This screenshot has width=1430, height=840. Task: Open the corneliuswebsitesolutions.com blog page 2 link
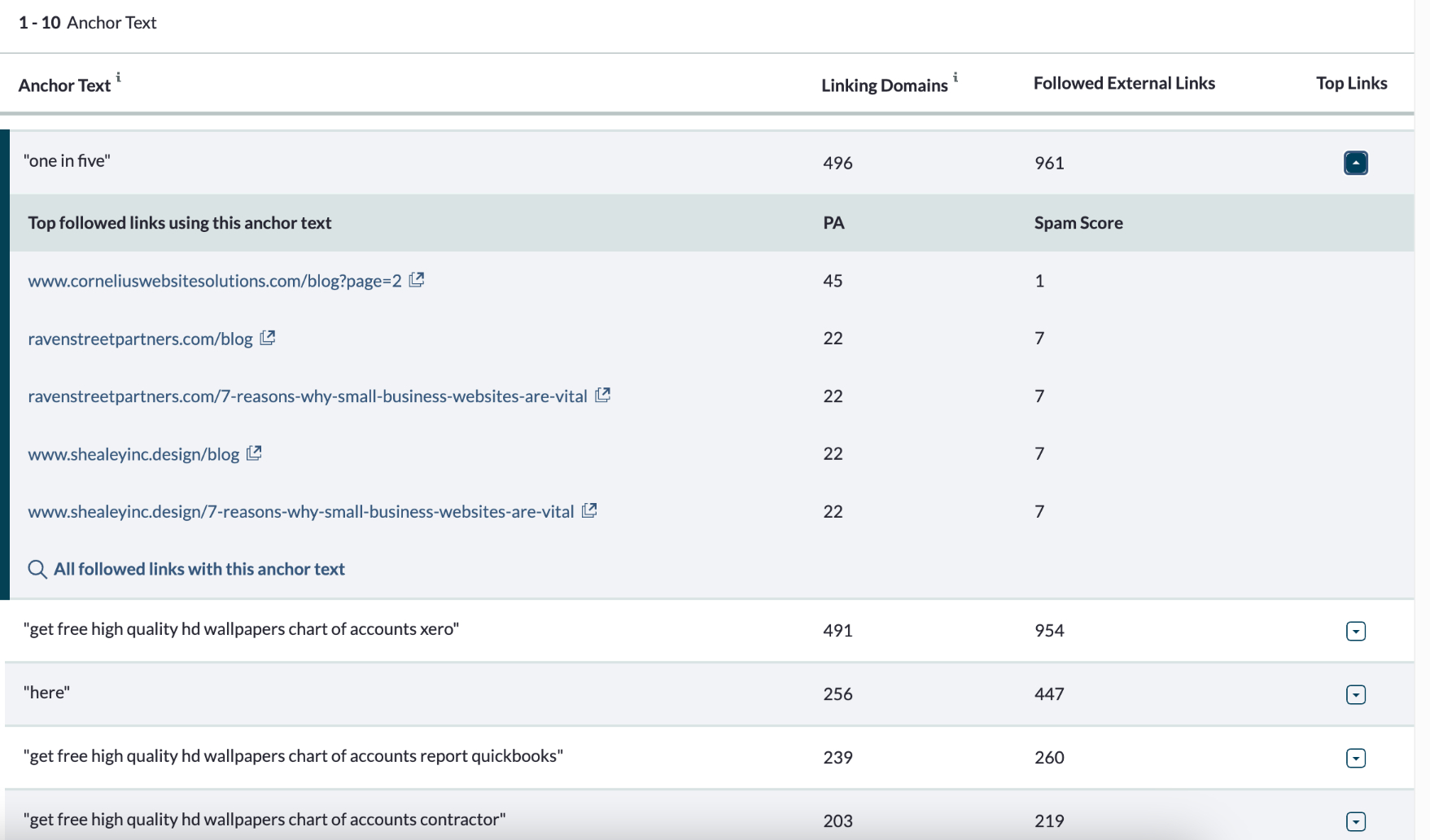(216, 280)
